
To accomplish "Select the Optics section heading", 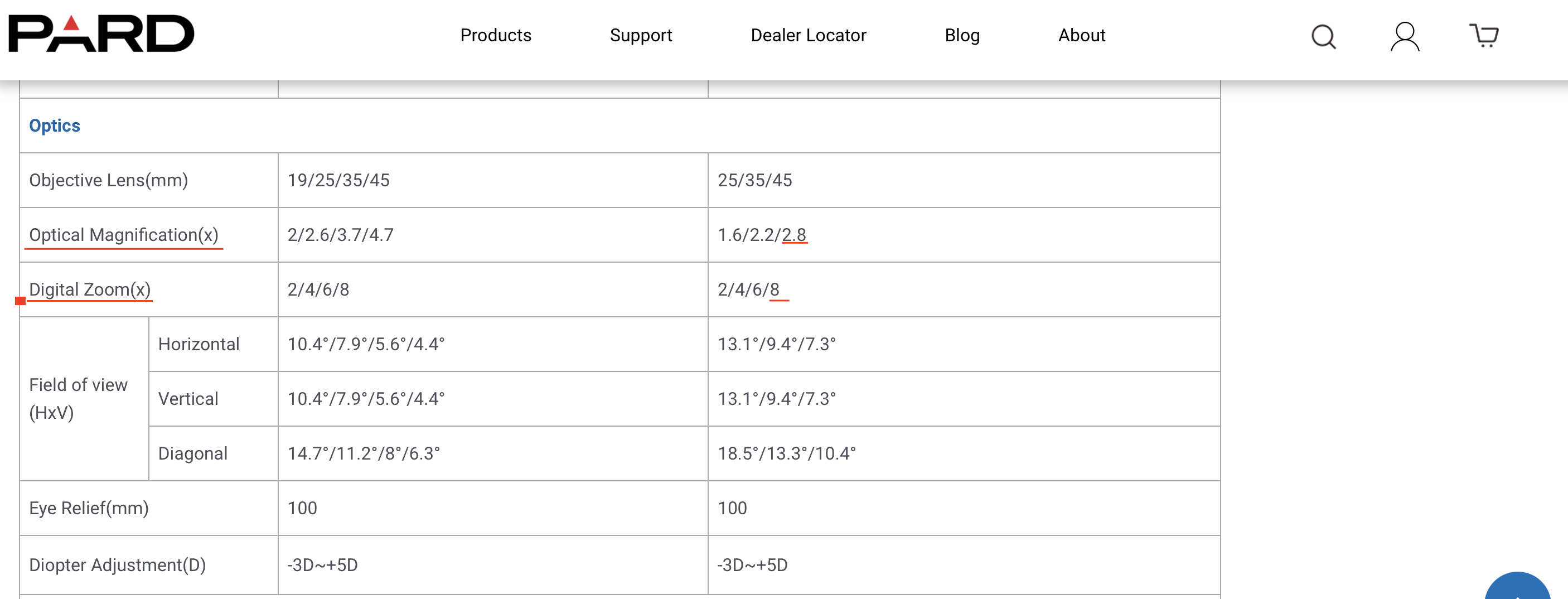I will [55, 125].
